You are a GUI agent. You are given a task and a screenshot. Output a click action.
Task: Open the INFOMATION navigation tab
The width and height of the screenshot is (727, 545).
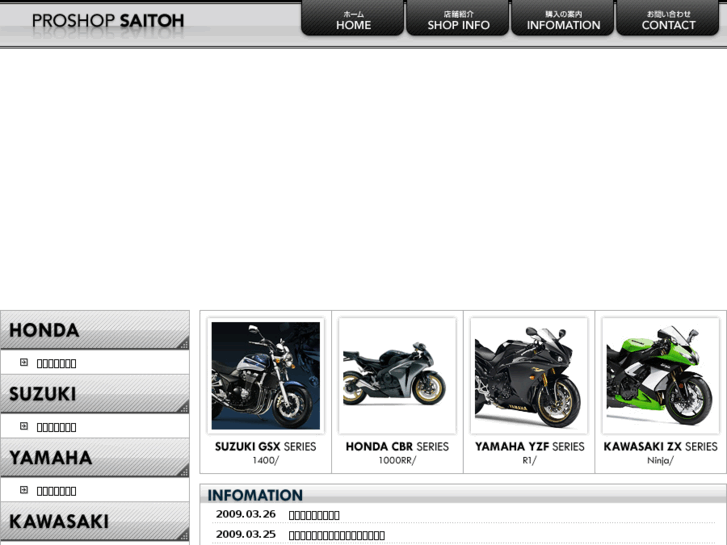[x=563, y=18]
